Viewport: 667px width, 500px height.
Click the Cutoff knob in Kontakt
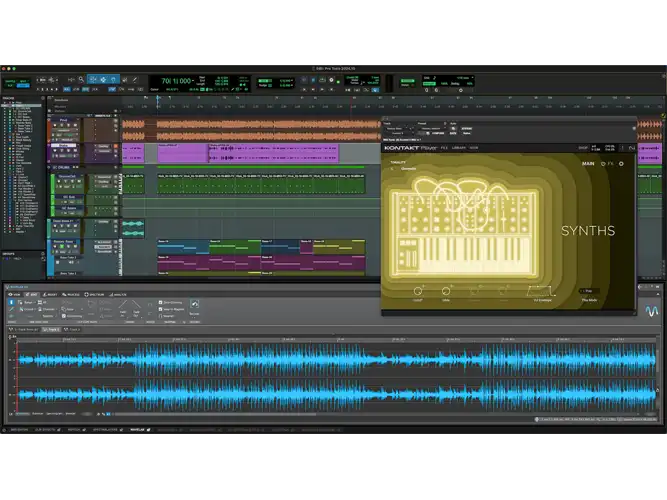coord(418,291)
